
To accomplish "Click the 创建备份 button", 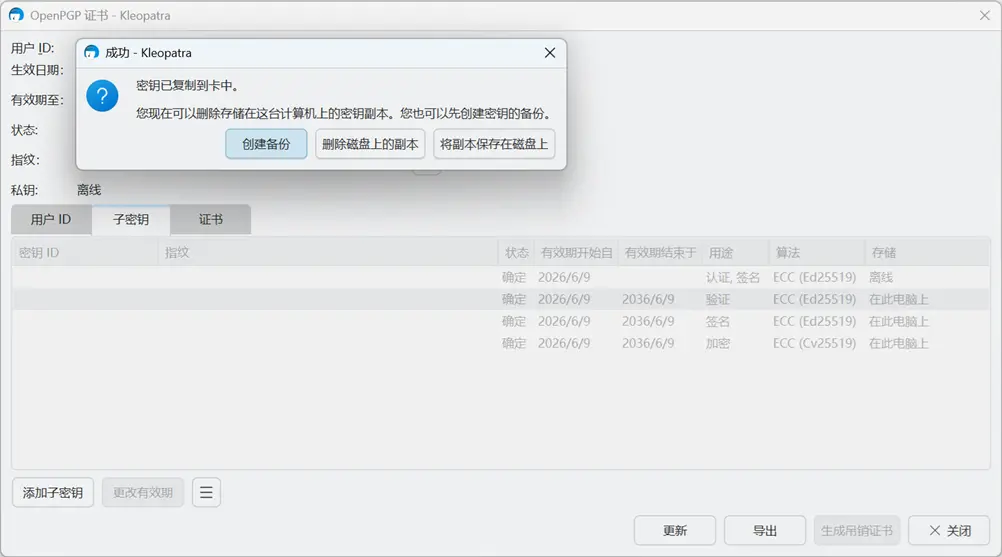I will [266, 144].
